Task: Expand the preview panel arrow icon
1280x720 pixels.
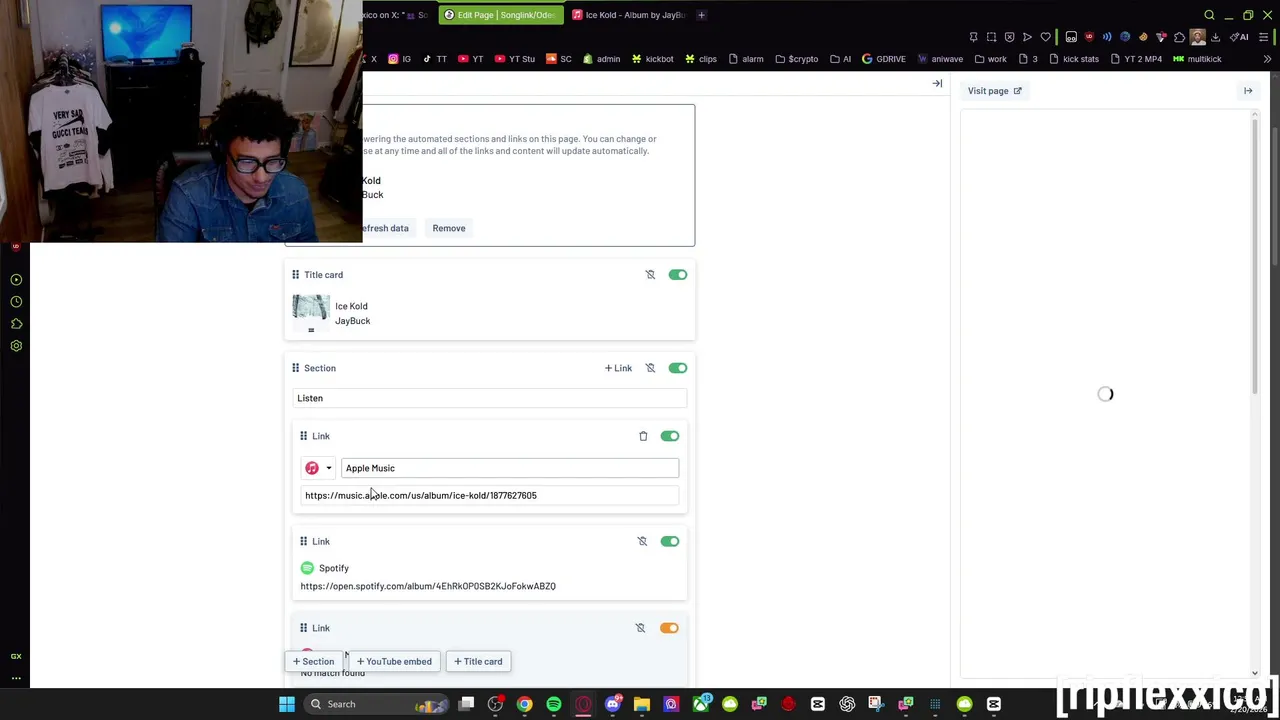Action: (x=1248, y=91)
